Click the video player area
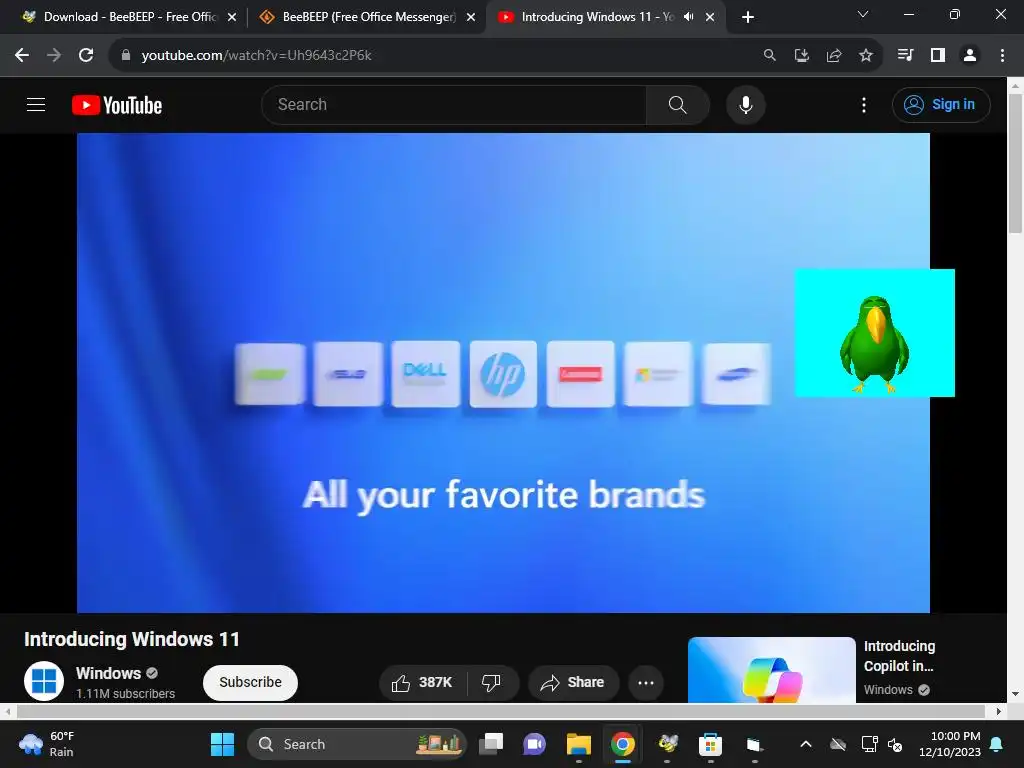Viewport: 1024px width, 768px height. point(503,373)
